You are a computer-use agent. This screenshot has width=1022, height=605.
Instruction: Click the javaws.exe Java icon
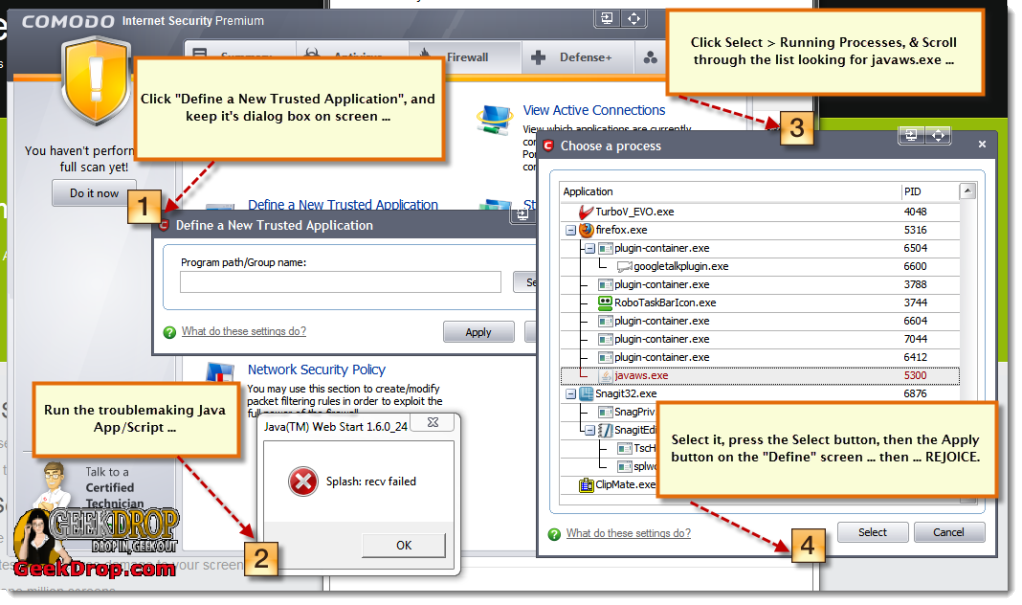(606, 376)
